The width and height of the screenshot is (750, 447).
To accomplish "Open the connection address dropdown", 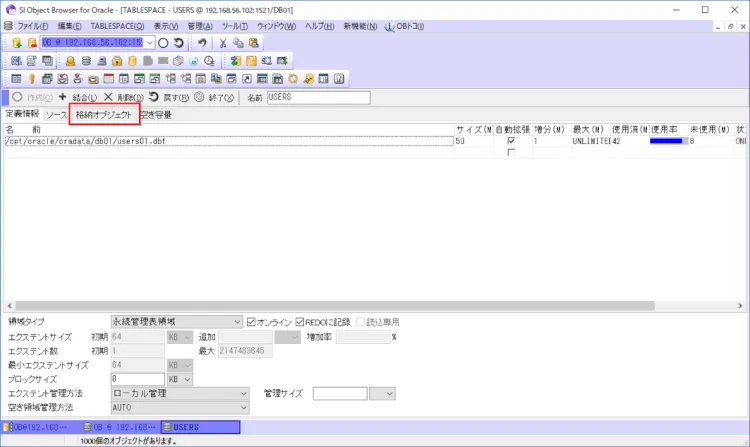I will [150, 43].
